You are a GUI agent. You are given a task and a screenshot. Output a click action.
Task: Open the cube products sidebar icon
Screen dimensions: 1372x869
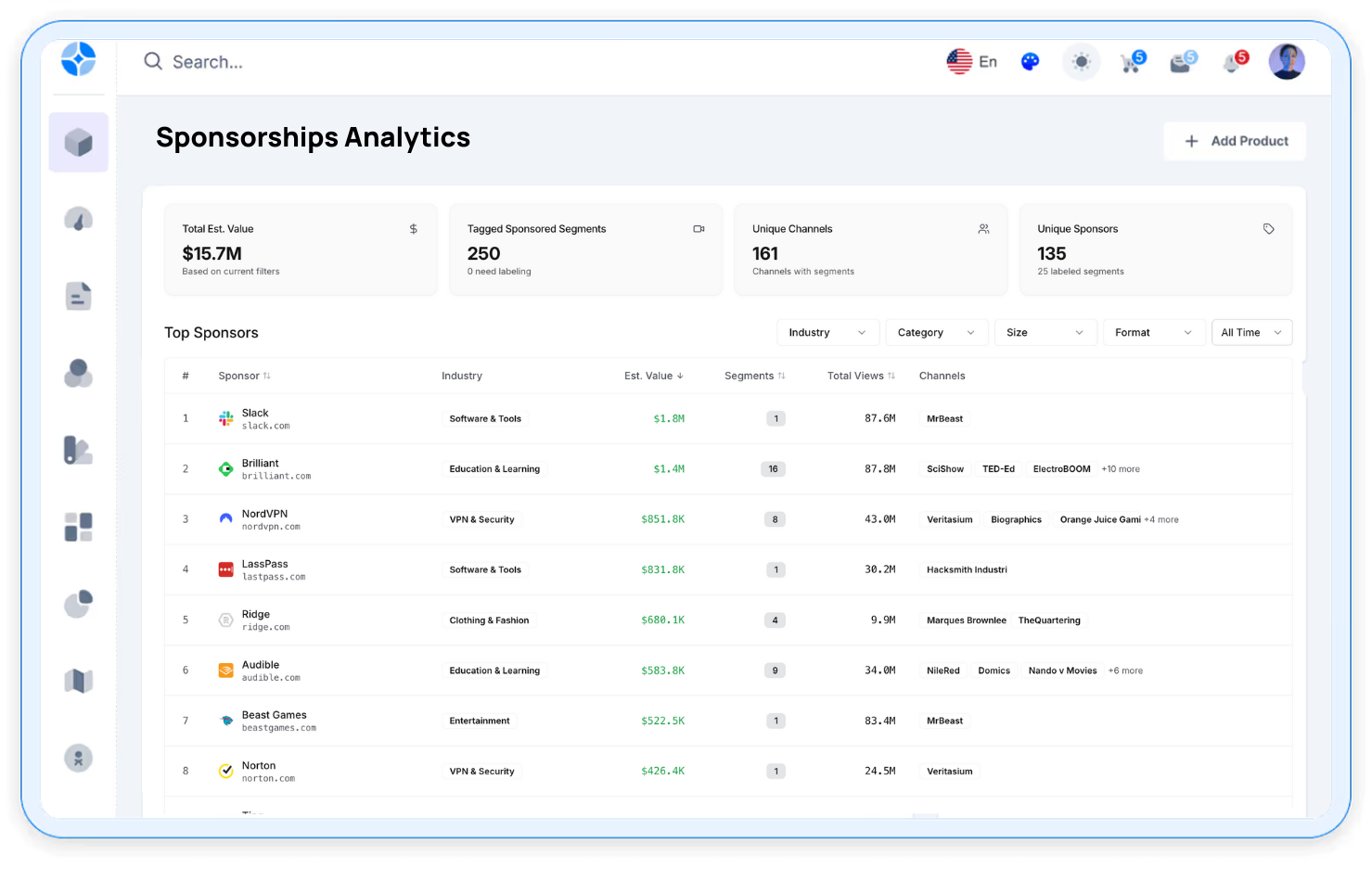79,143
